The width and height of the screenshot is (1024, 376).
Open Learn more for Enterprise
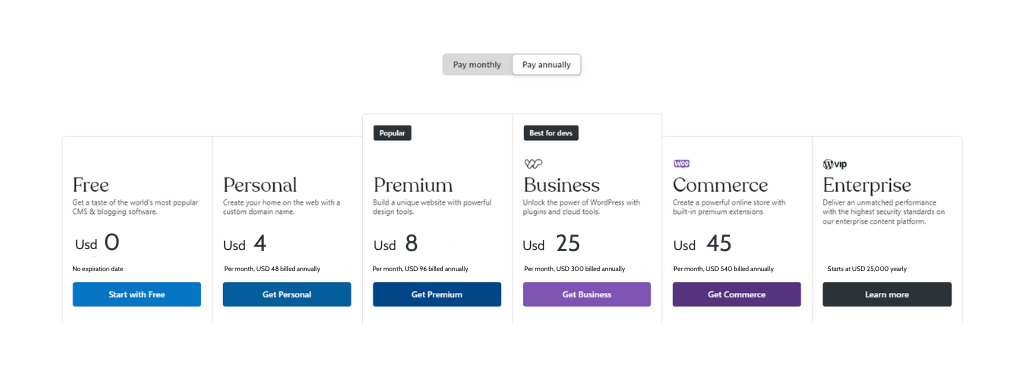887,294
